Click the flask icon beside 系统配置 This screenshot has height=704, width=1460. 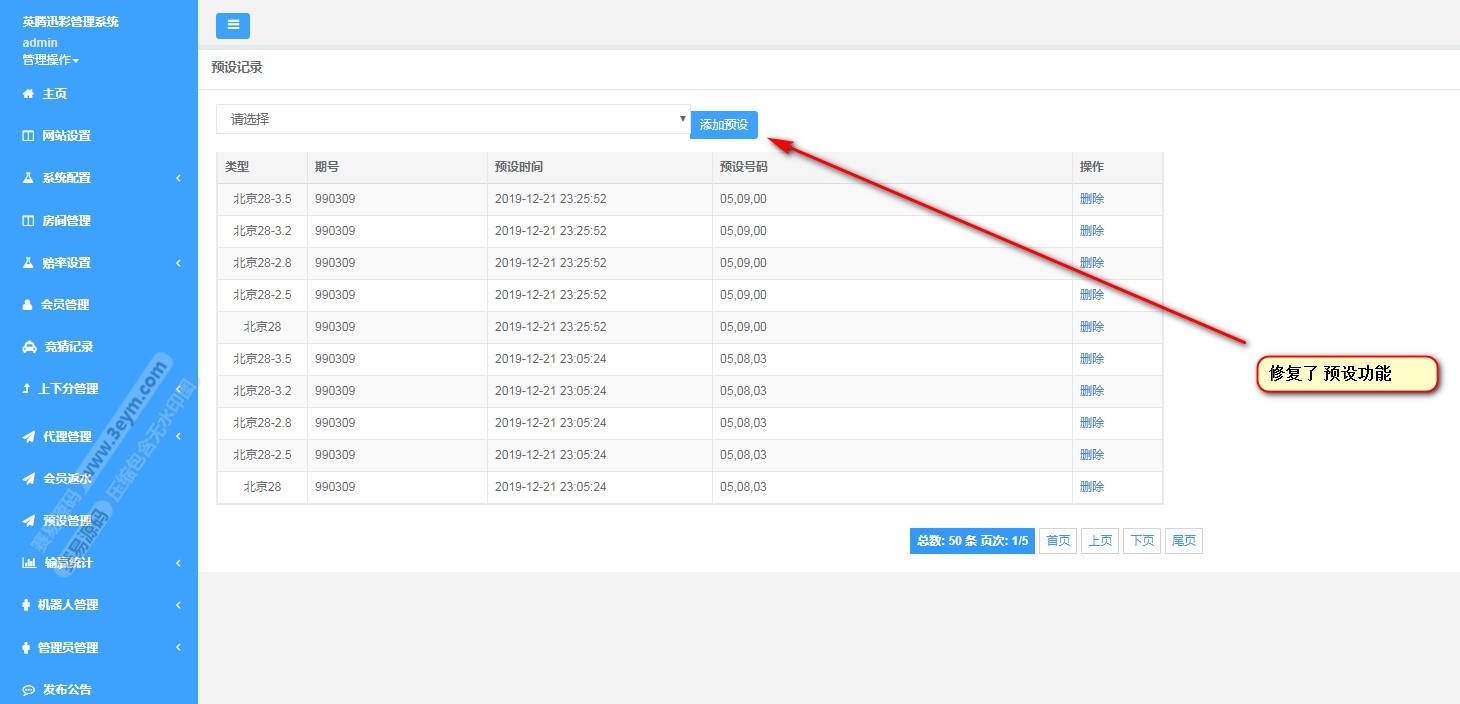click(28, 178)
